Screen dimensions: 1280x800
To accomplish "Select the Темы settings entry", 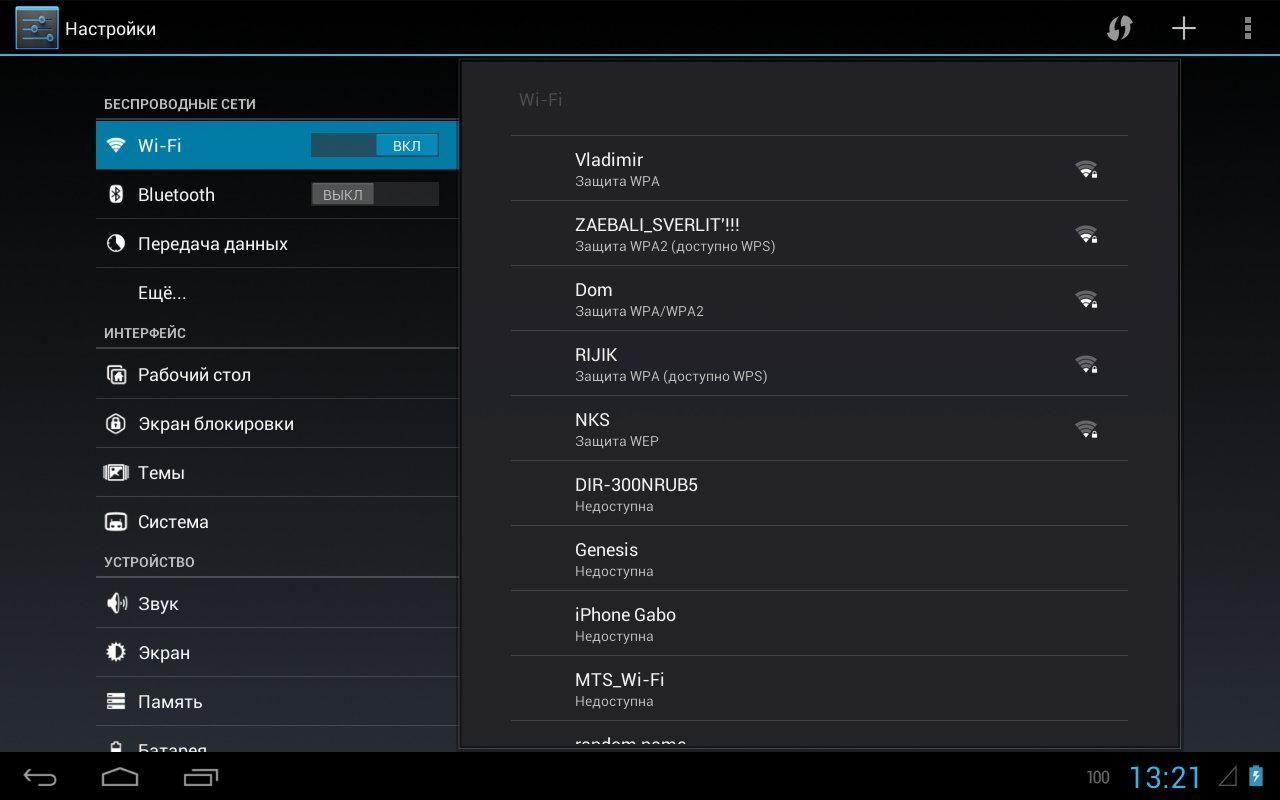I will (161, 473).
